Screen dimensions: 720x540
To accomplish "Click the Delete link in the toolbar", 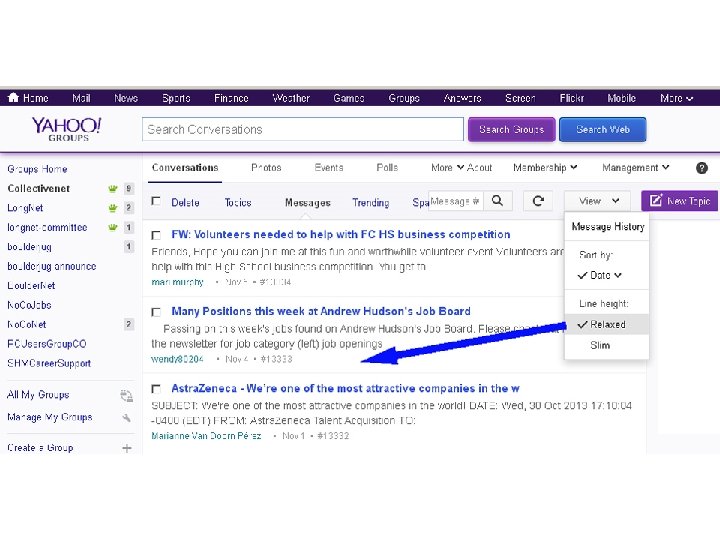I will (185, 202).
